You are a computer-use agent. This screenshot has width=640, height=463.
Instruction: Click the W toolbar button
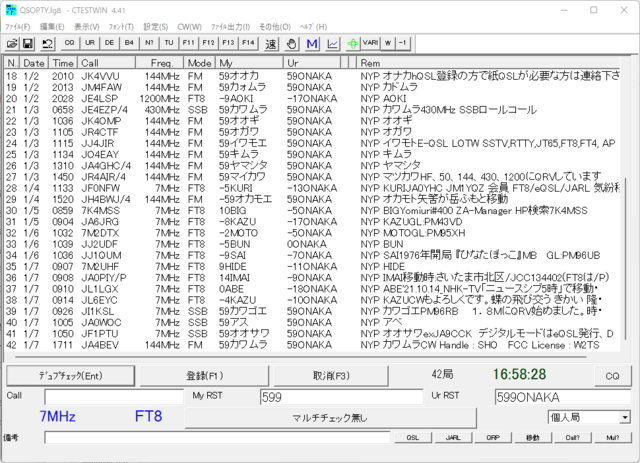[x=388, y=43]
